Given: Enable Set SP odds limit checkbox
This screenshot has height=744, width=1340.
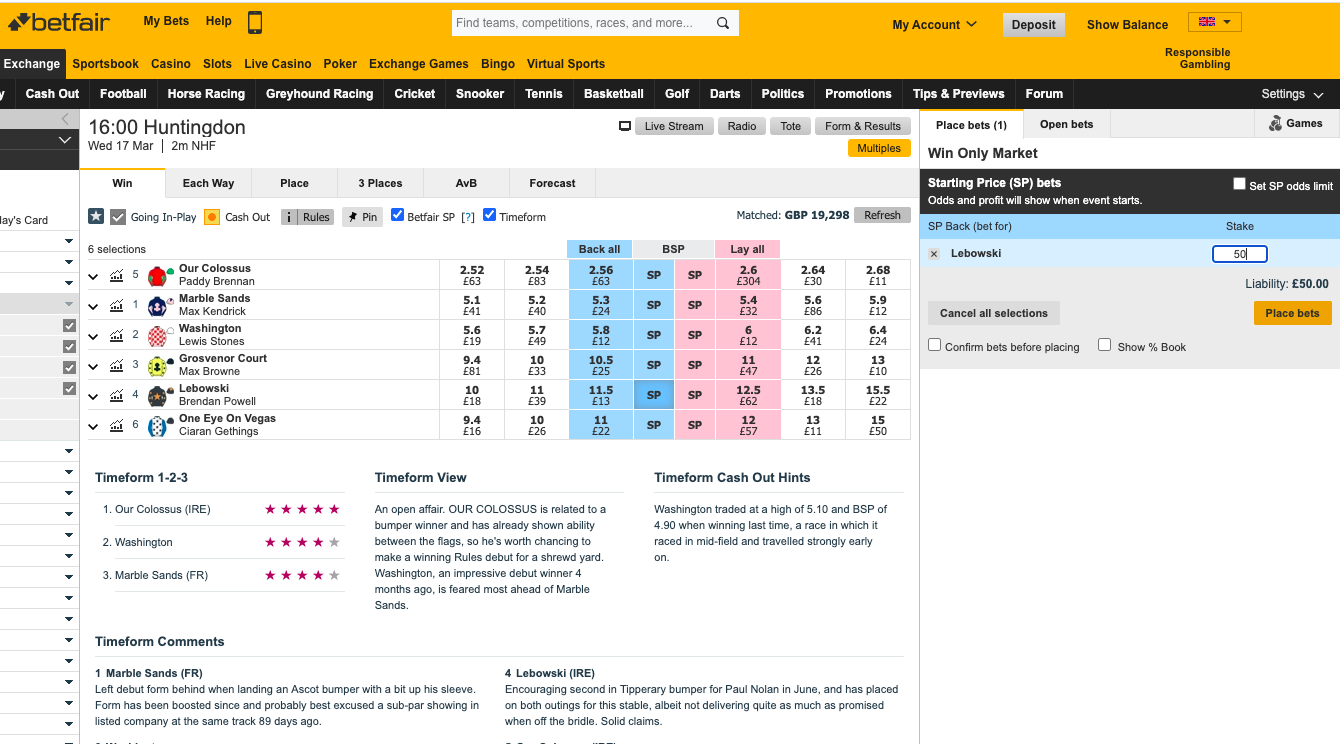Looking at the screenshot, I should pos(1239,184).
